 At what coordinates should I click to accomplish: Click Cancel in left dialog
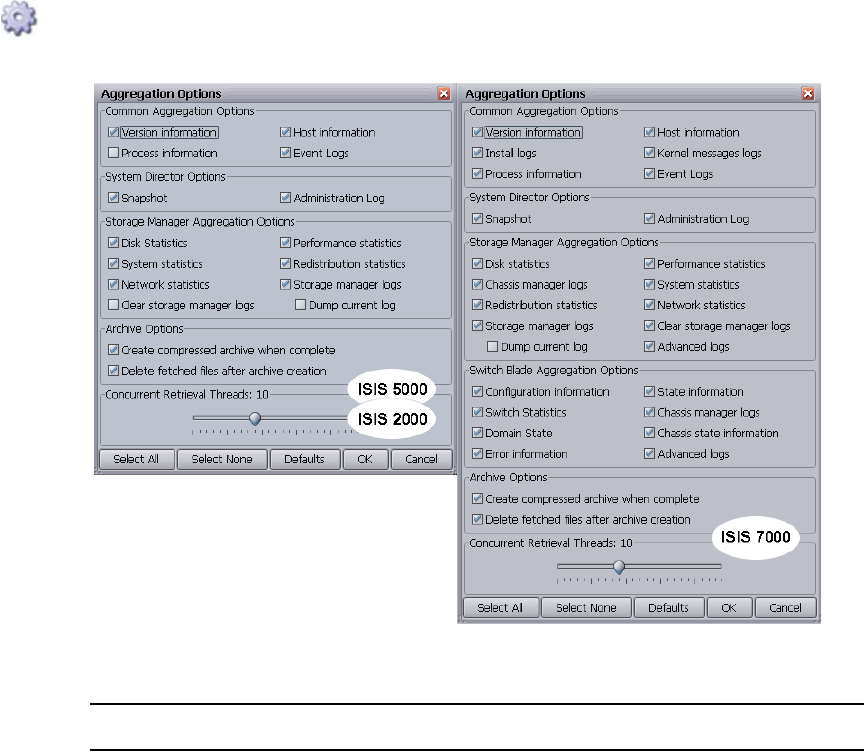coord(422,459)
